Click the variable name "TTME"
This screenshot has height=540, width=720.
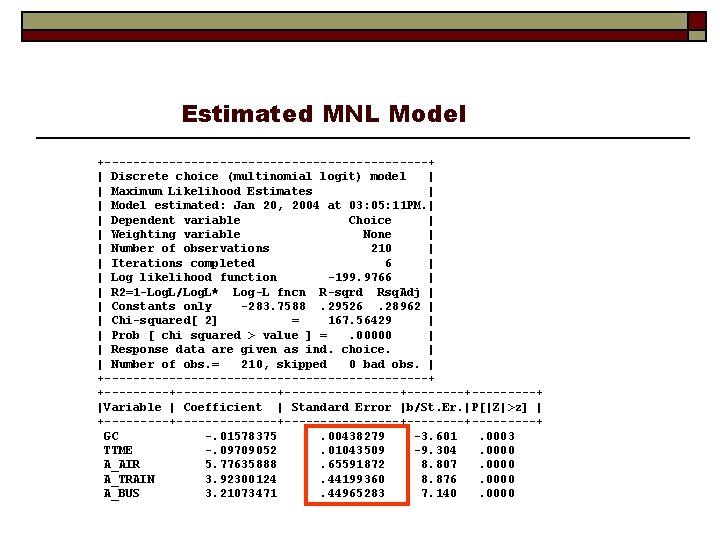click(118, 450)
